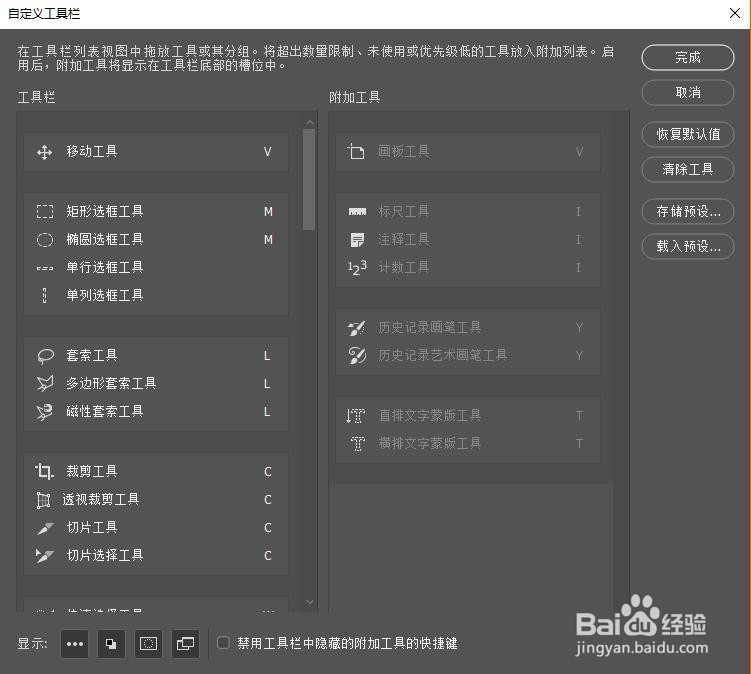Click the 移动工具 label text
Image resolution: width=751 pixels, height=674 pixels.
[92, 151]
